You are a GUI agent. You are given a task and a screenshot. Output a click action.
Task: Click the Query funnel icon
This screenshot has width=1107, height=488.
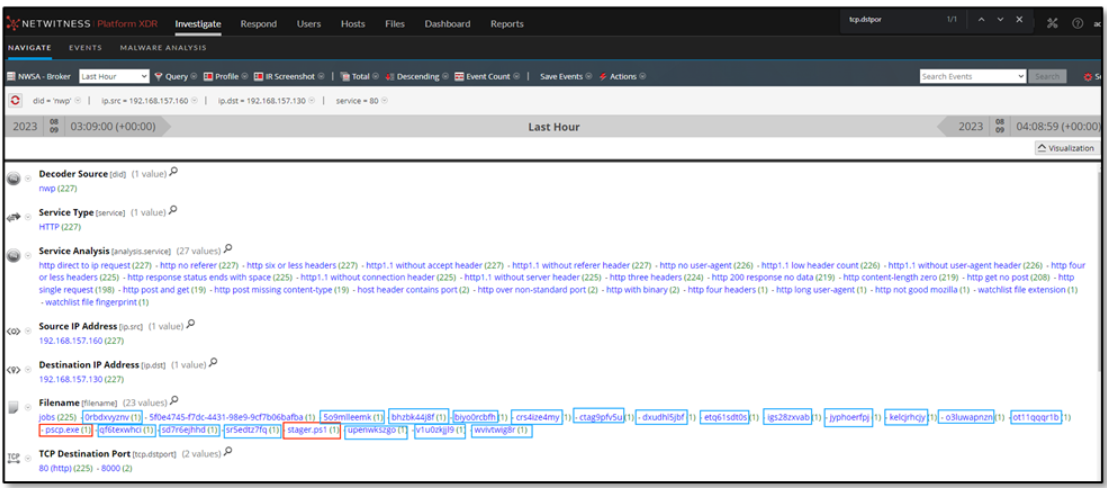(x=159, y=76)
